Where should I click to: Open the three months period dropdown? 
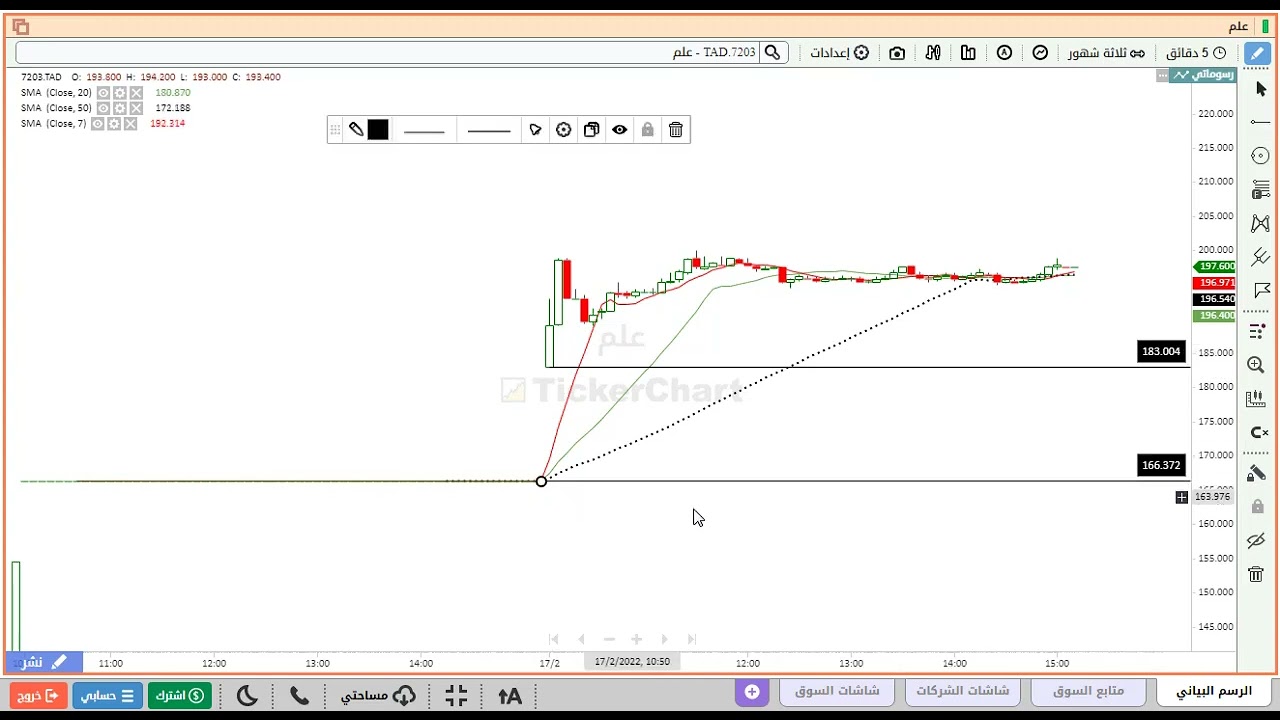pyautogui.click(x=1106, y=52)
